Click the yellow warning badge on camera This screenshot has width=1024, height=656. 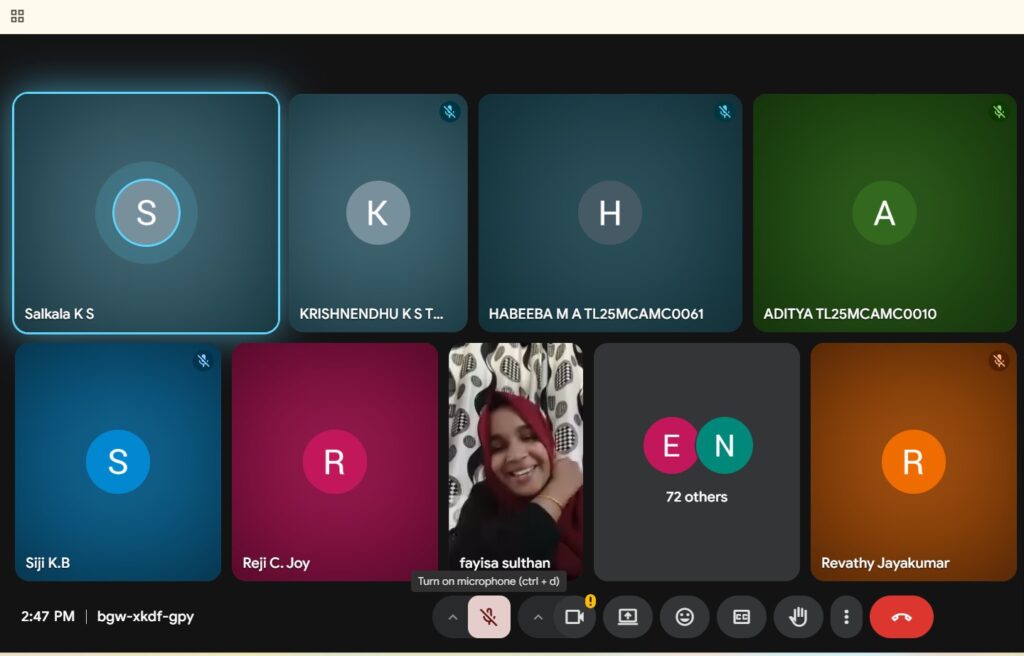pyautogui.click(x=590, y=601)
